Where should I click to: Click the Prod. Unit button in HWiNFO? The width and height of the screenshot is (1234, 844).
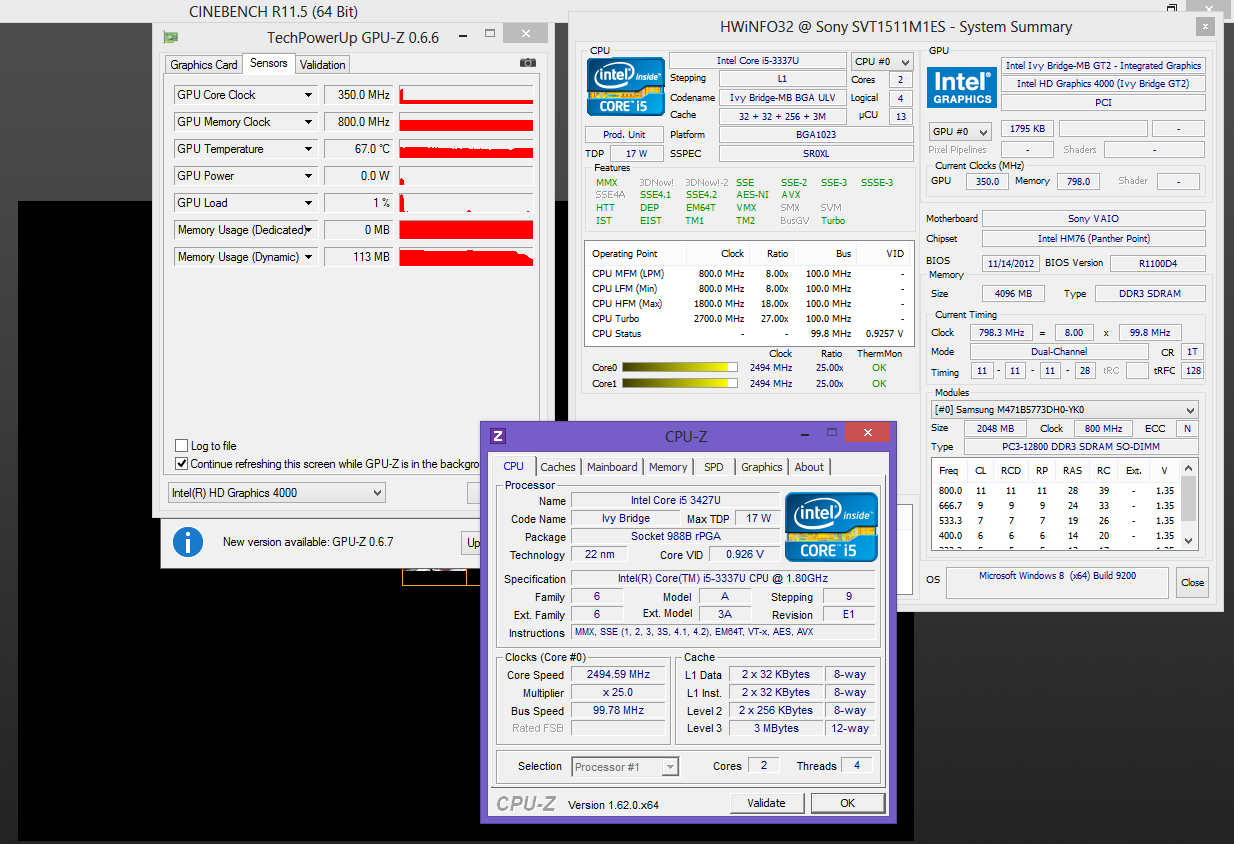[x=624, y=135]
